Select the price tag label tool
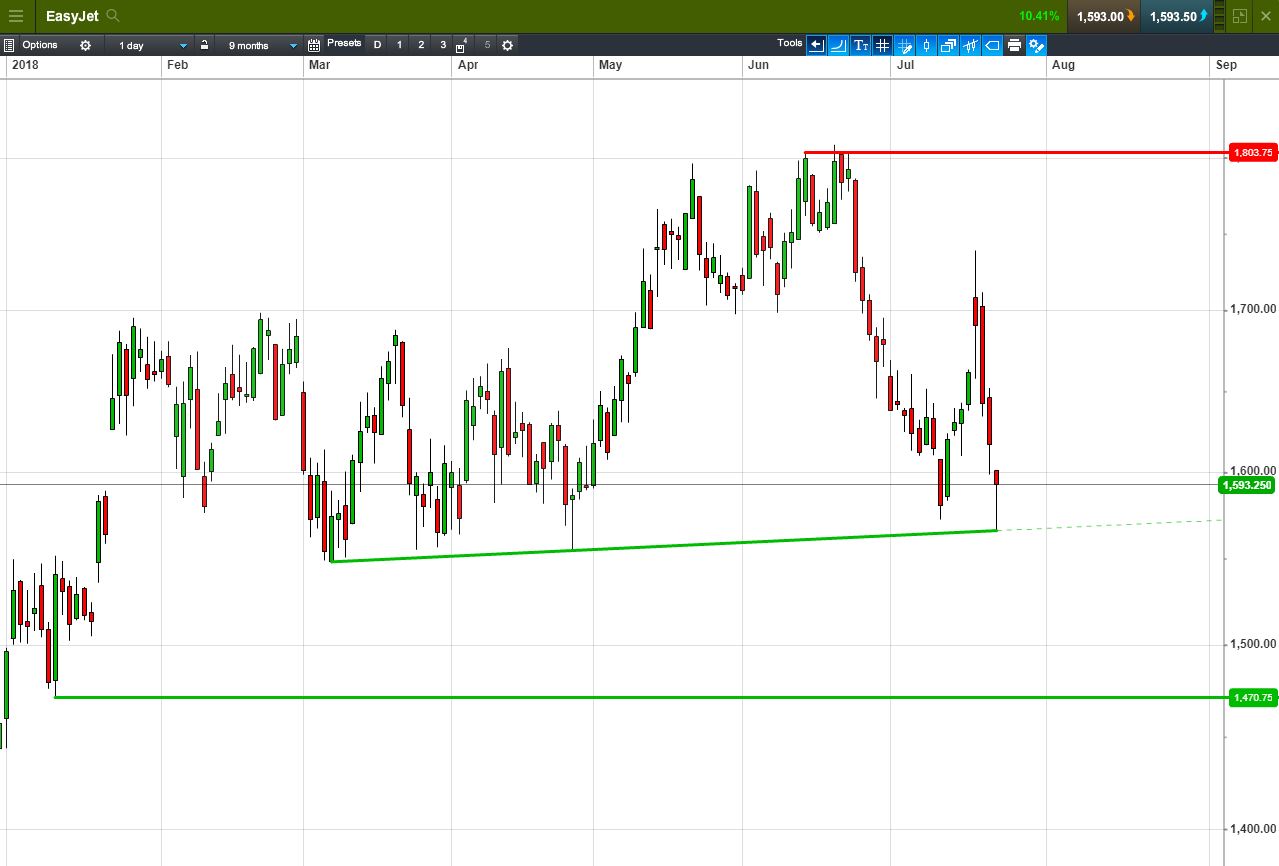The image size is (1279, 866). point(992,45)
